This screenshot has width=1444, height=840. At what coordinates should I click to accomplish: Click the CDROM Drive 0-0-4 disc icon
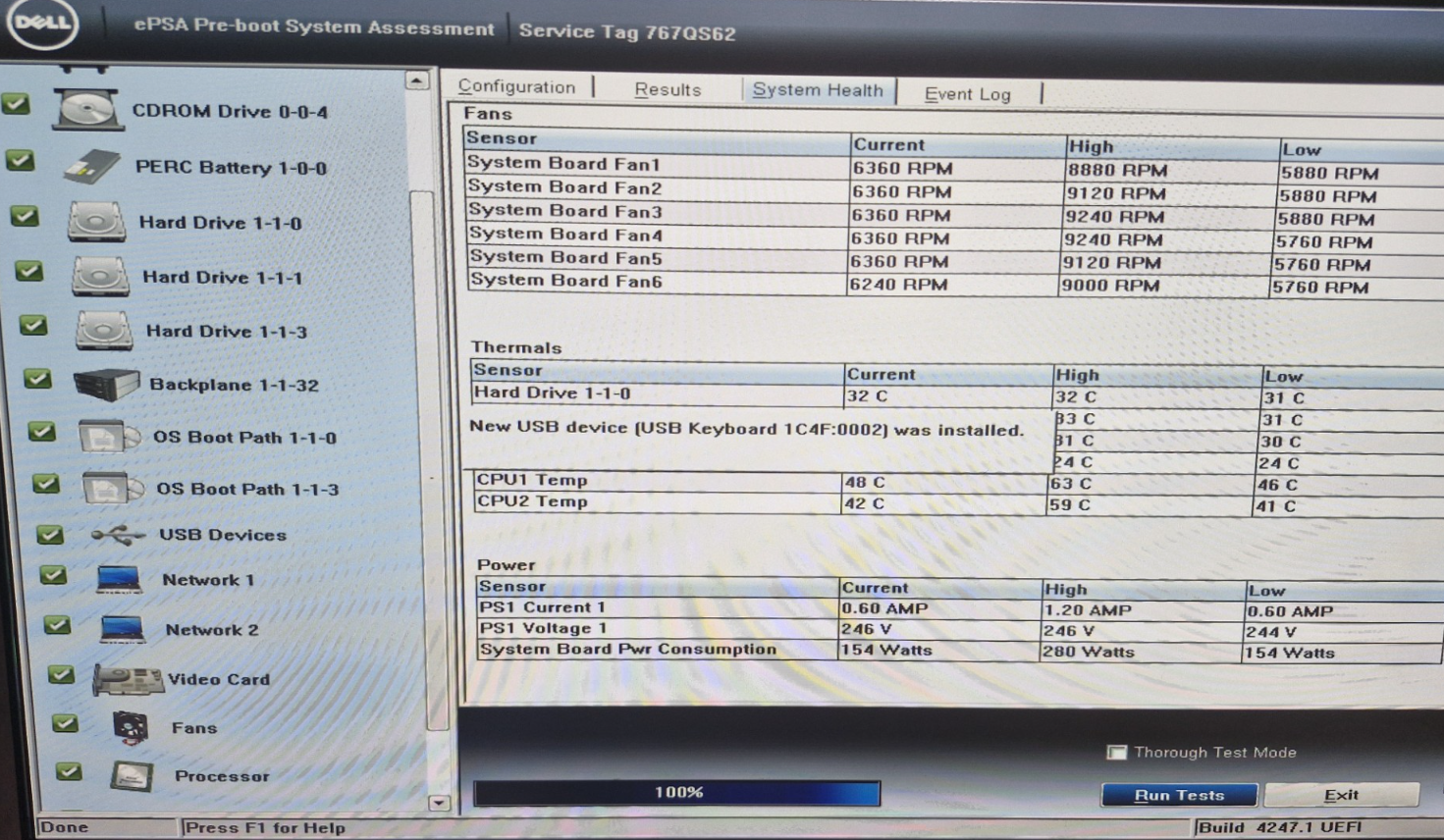tap(86, 110)
